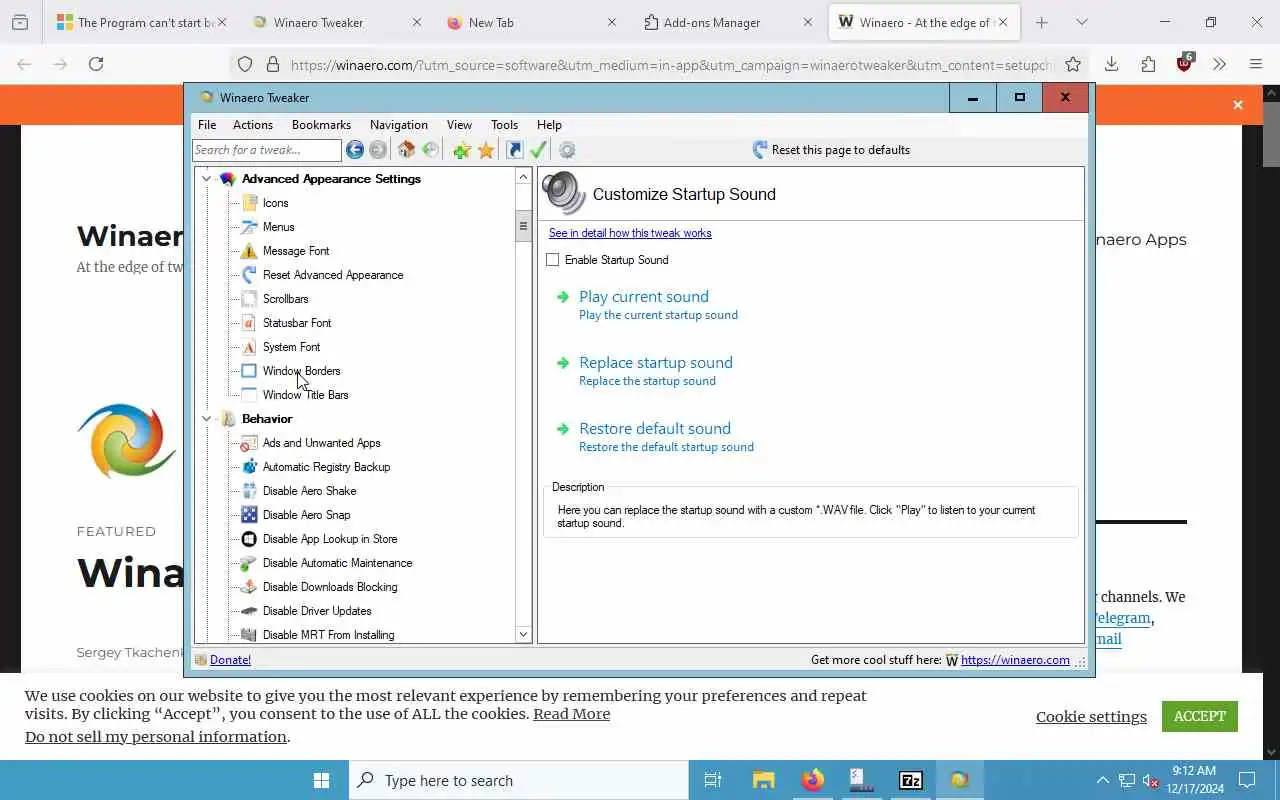Select Disable Automatic Maintenance

[337, 563]
